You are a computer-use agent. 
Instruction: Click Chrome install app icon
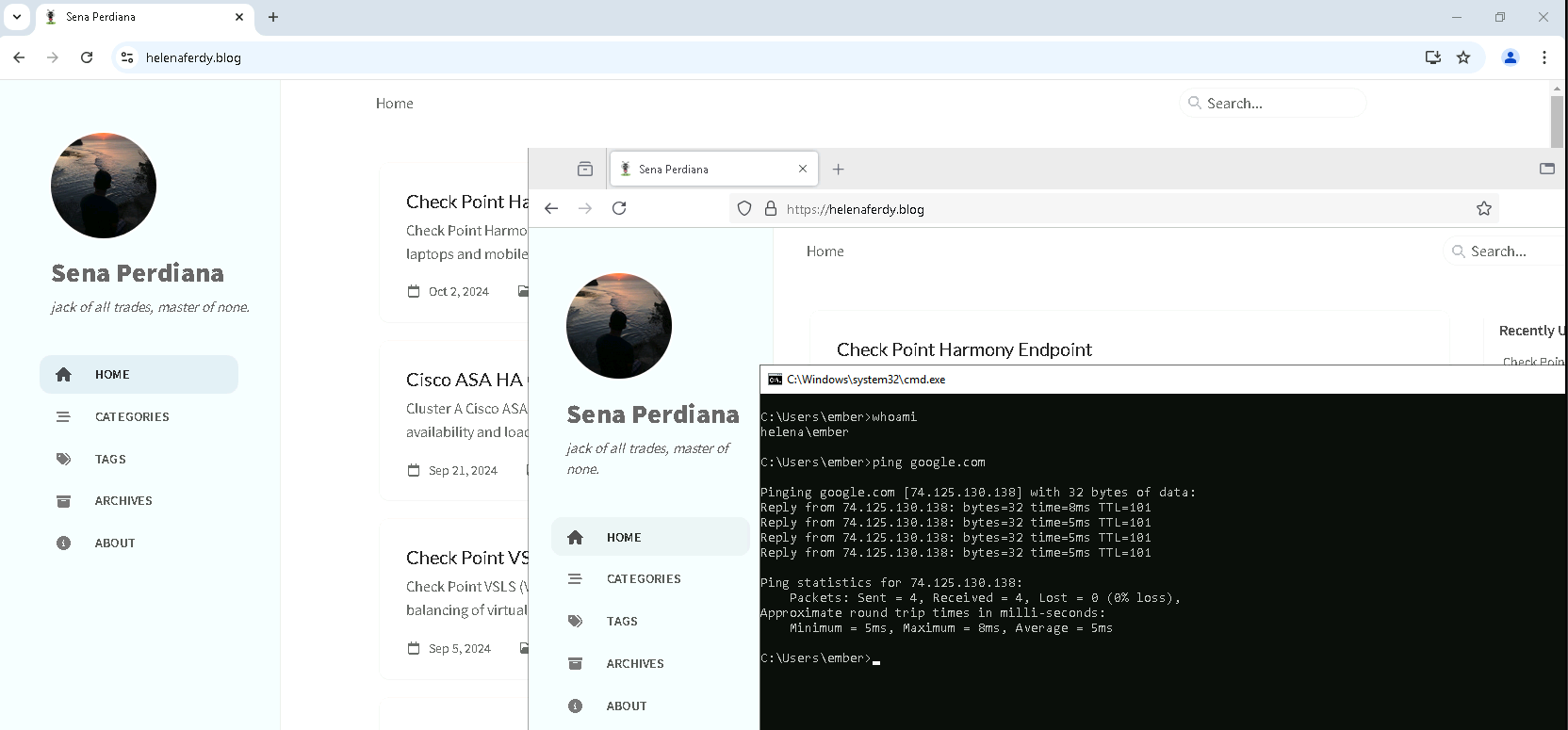[x=1432, y=57]
